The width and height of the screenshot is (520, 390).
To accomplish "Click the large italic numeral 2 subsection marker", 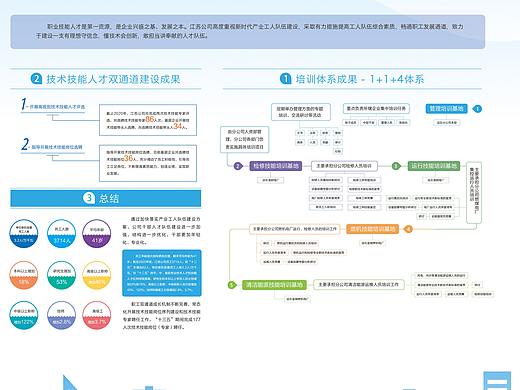I will point(25,144).
